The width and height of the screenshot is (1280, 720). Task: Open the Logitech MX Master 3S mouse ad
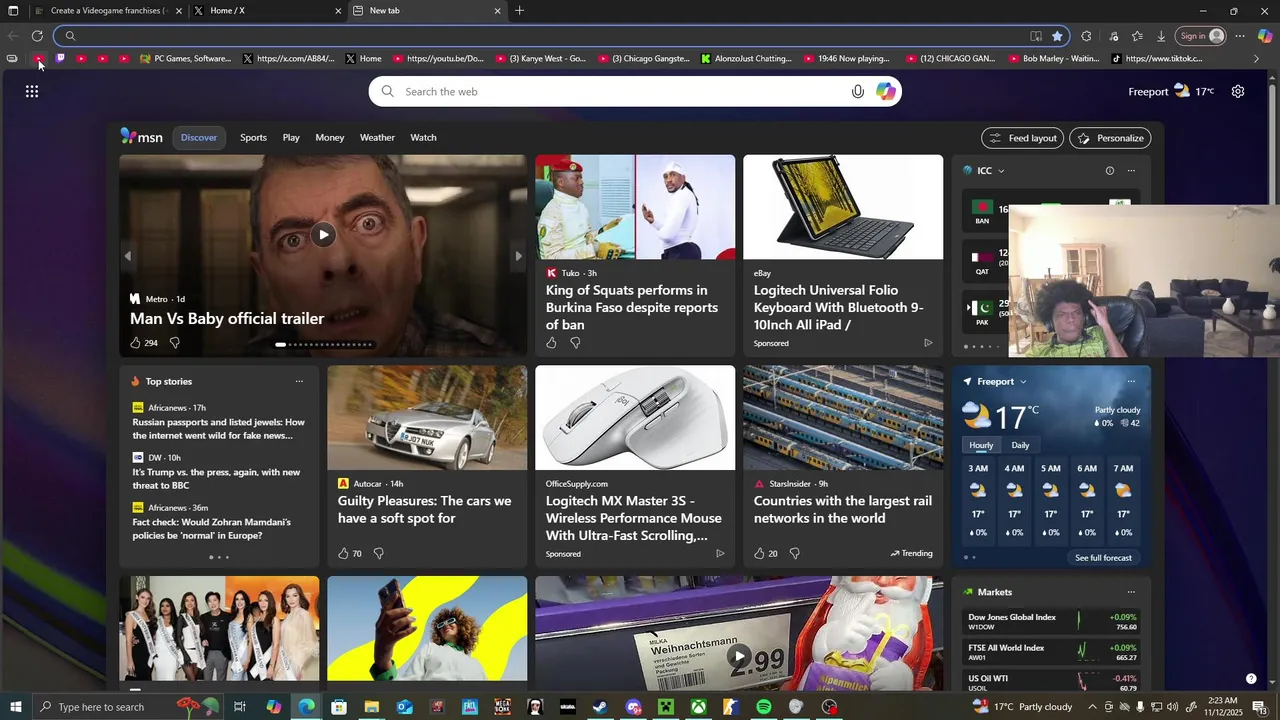click(x=635, y=466)
